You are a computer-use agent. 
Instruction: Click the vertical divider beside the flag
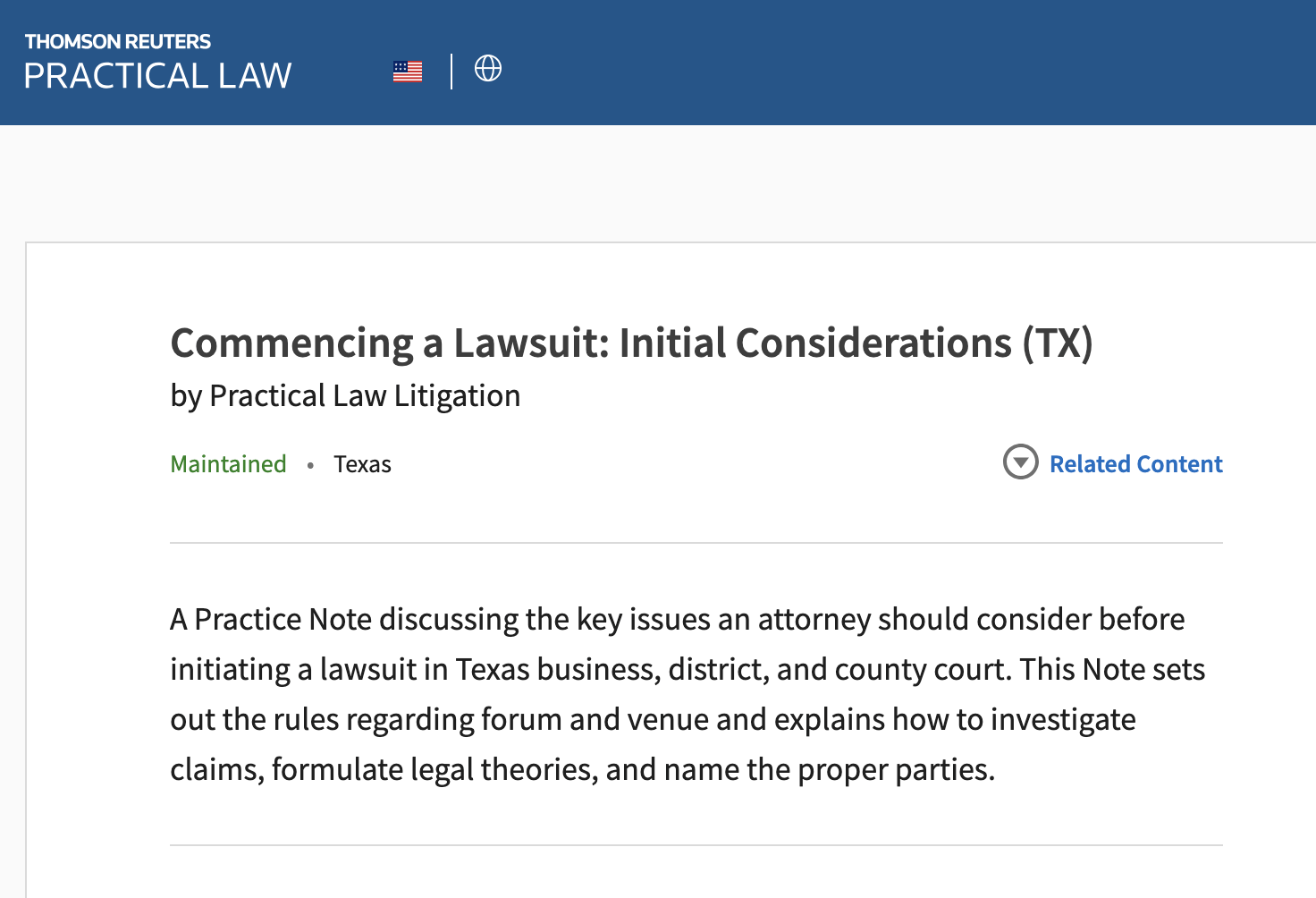click(451, 71)
